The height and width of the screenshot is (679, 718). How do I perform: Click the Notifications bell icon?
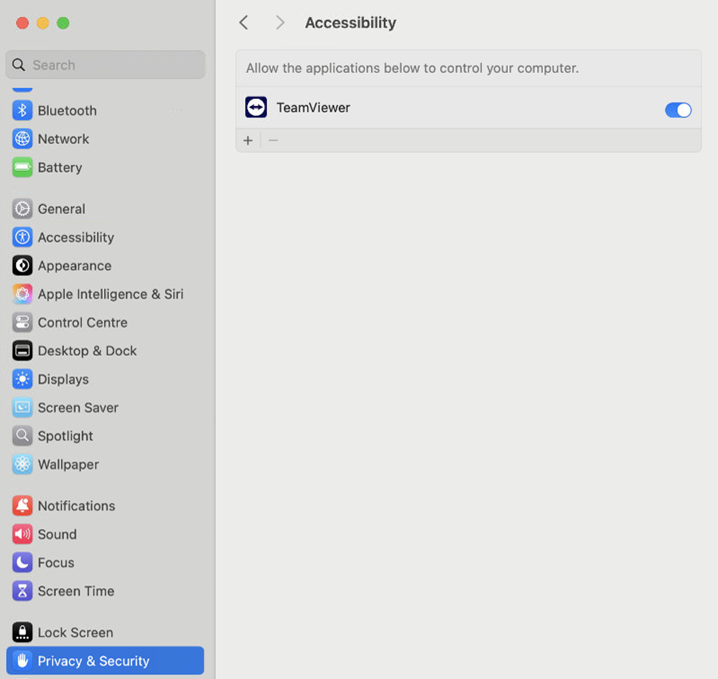click(22, 505)
